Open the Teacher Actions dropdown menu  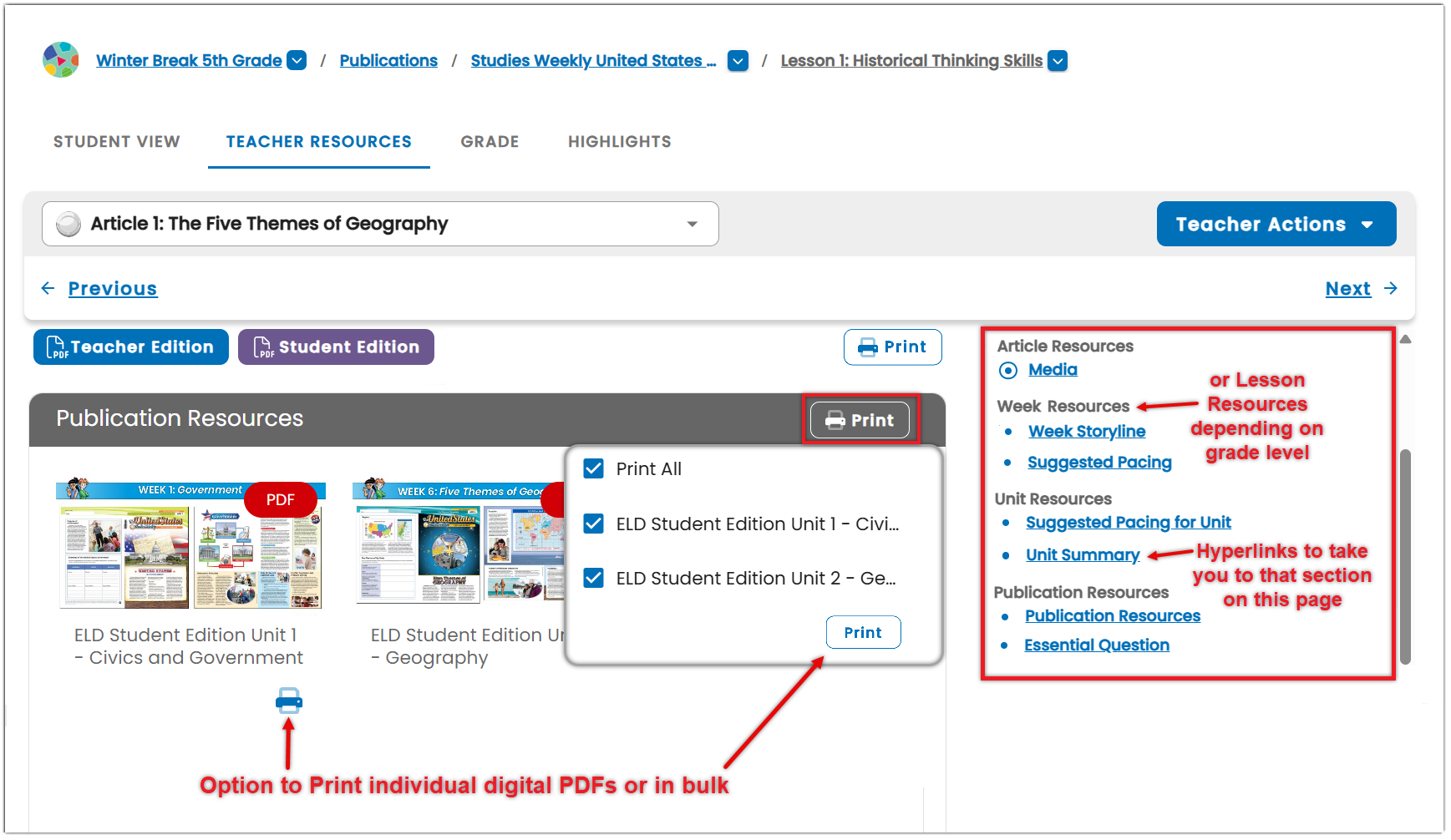point(1276,224)
